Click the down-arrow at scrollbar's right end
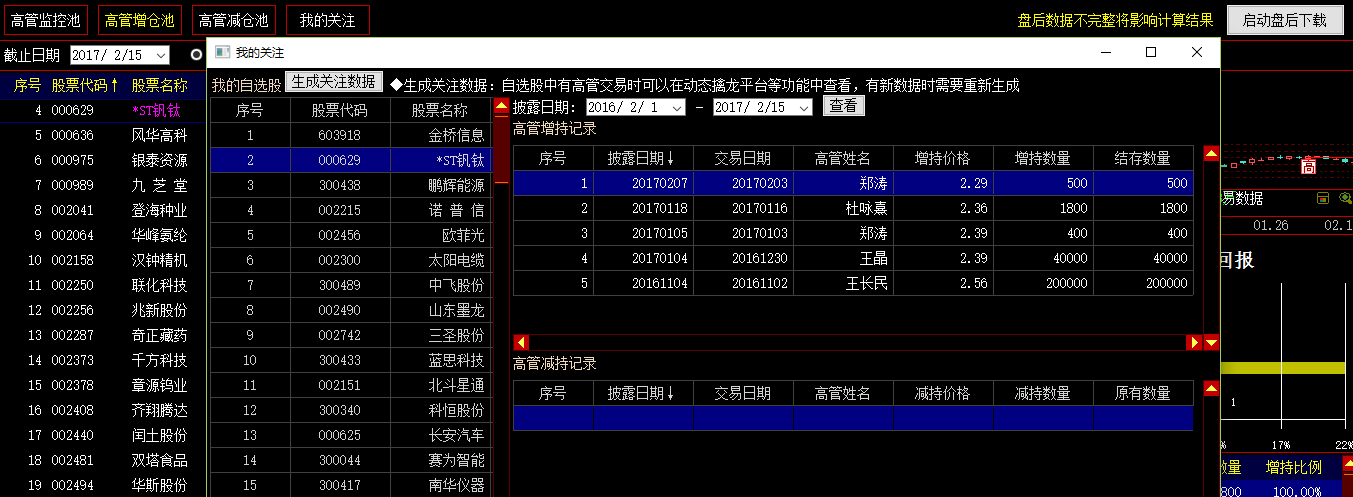Screen dimensions: 1353x497 tap(1211, 343)
